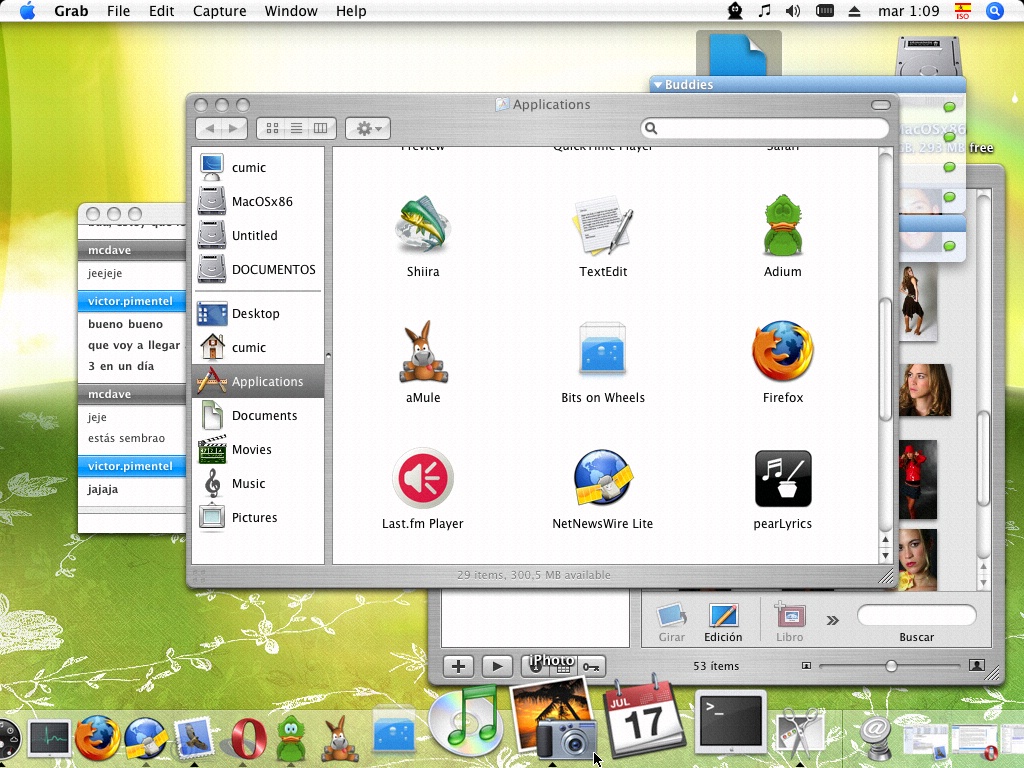This screenshot has height=768, width=1024.
Task: Click the iPhoto Buscar search field
Action: pyautogui.click(x=916, y=615)
